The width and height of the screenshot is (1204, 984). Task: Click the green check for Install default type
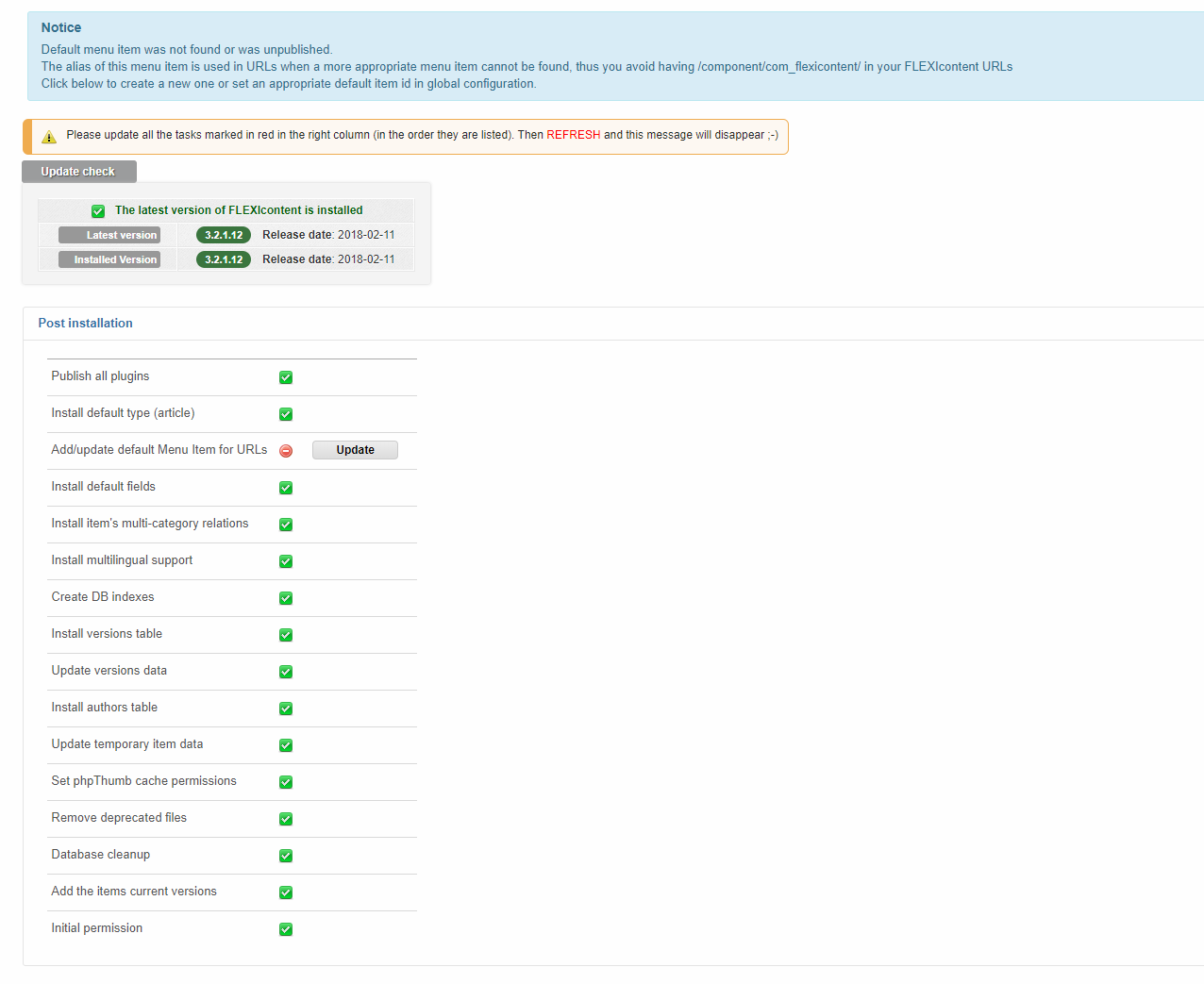(286, 414)
